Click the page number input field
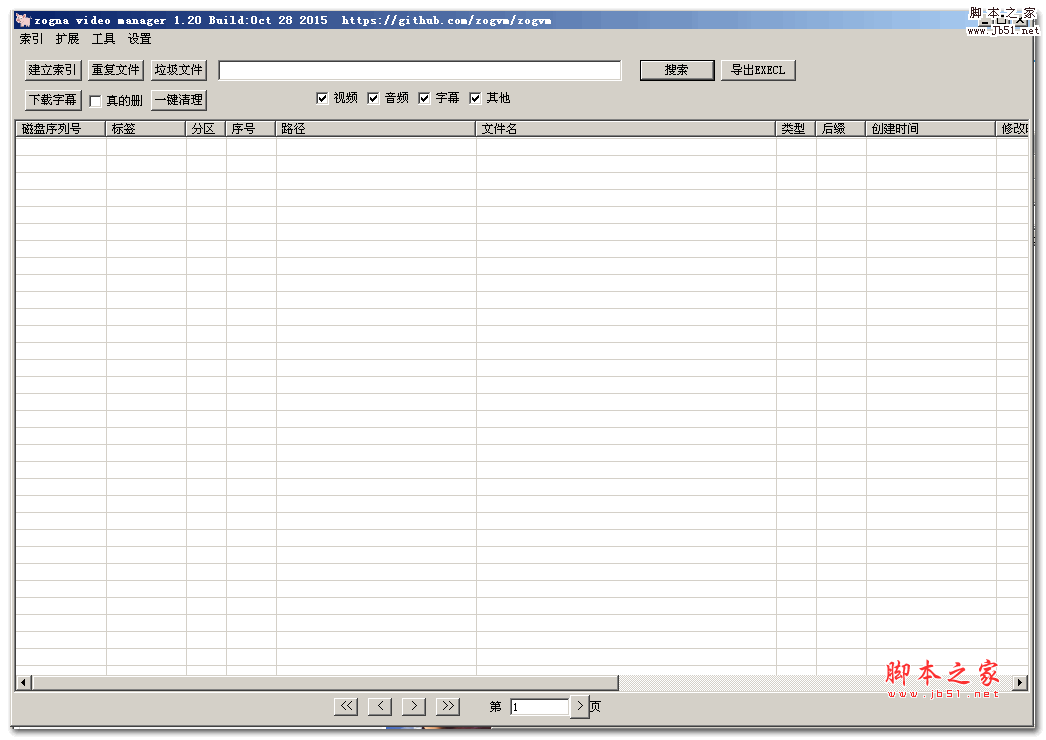1046x740 pixels. click(540, 707)
